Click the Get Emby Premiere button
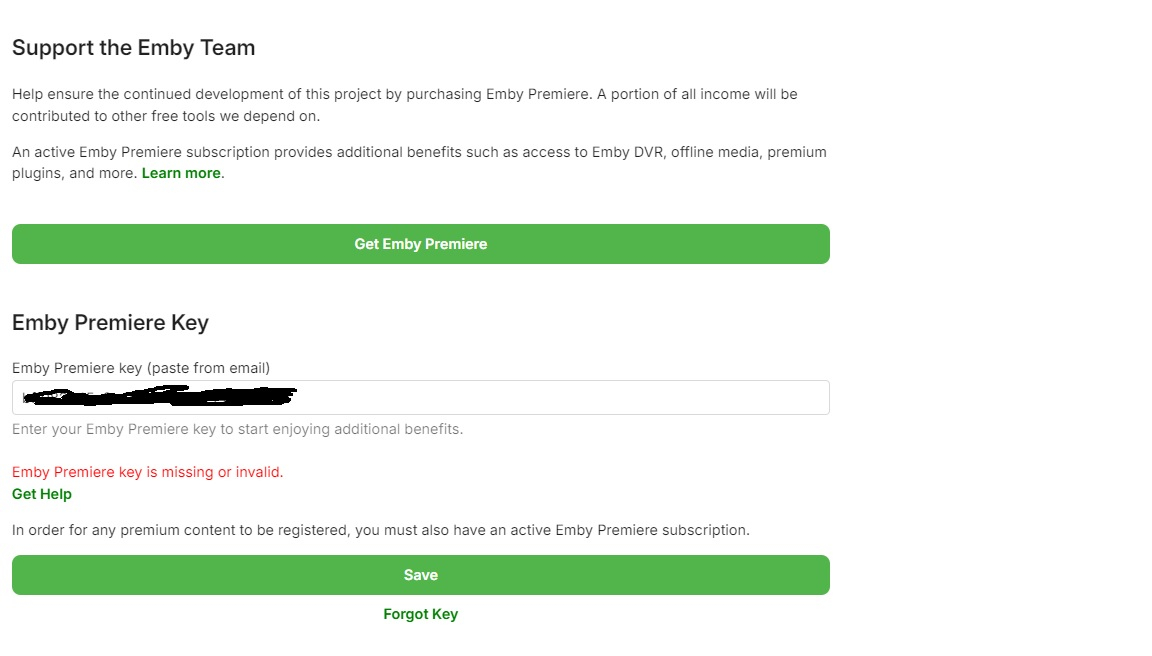The height and width of the screenshot is (656, 1152). tap(420, 244)
